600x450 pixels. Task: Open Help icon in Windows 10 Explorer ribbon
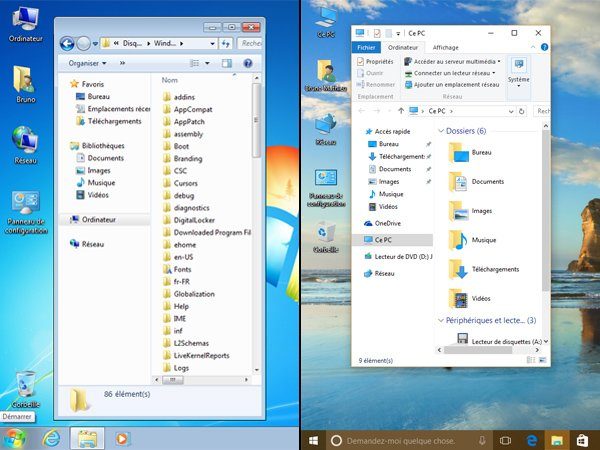(545, 47)
